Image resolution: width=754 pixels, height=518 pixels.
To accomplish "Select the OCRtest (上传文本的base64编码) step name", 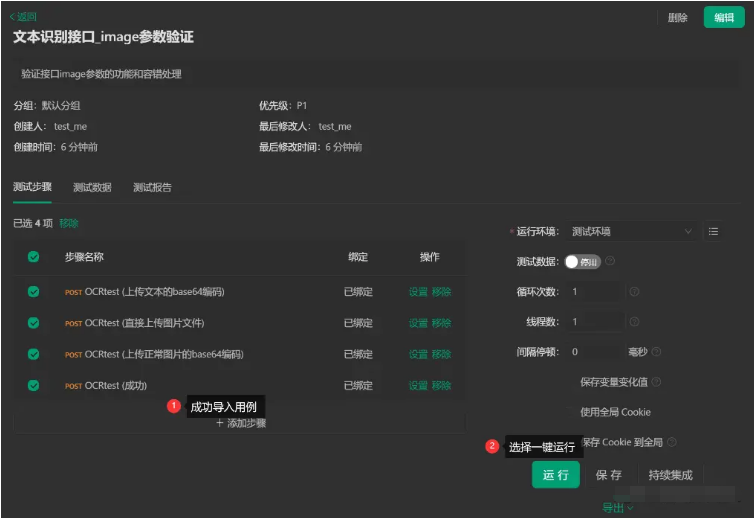I will pos(154,291).
